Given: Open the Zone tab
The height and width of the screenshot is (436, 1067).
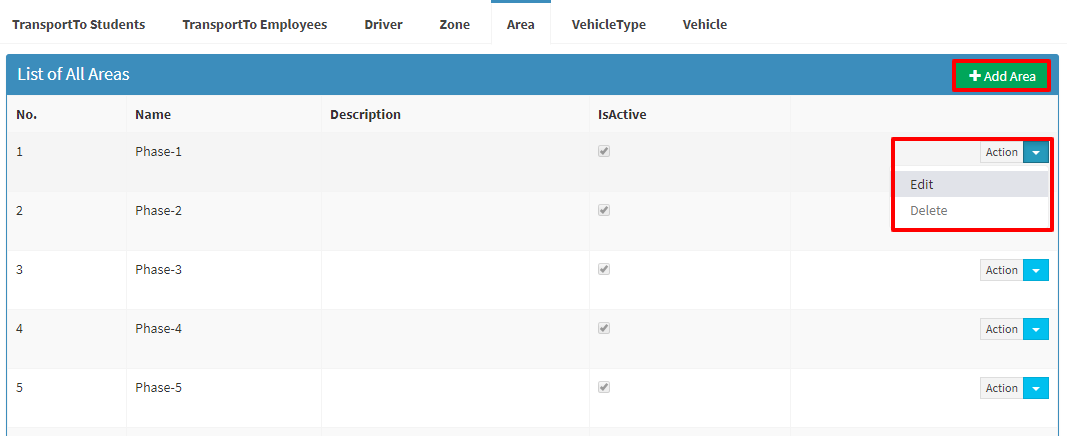Looking at the screenshot, I should tap(455, 24).
